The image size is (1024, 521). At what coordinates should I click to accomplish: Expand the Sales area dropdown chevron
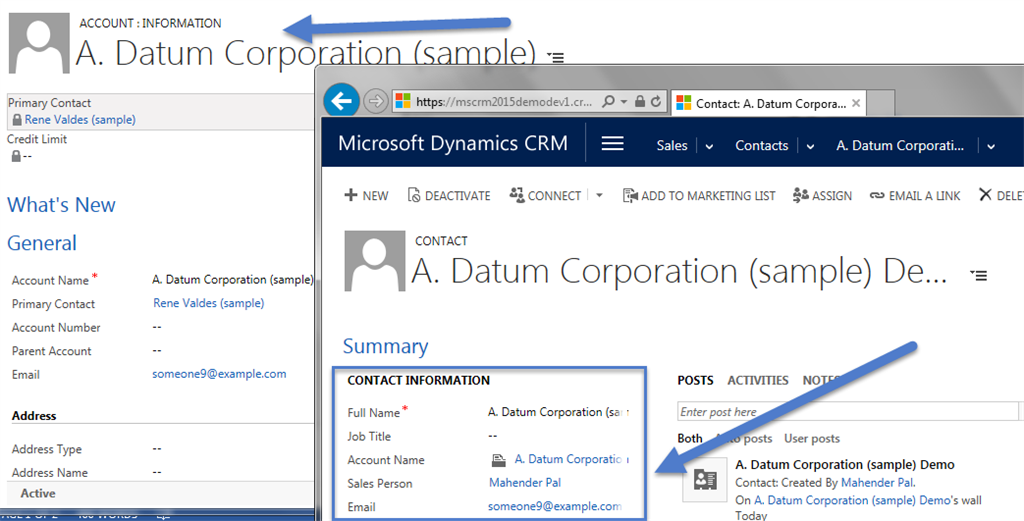point(709,146)
